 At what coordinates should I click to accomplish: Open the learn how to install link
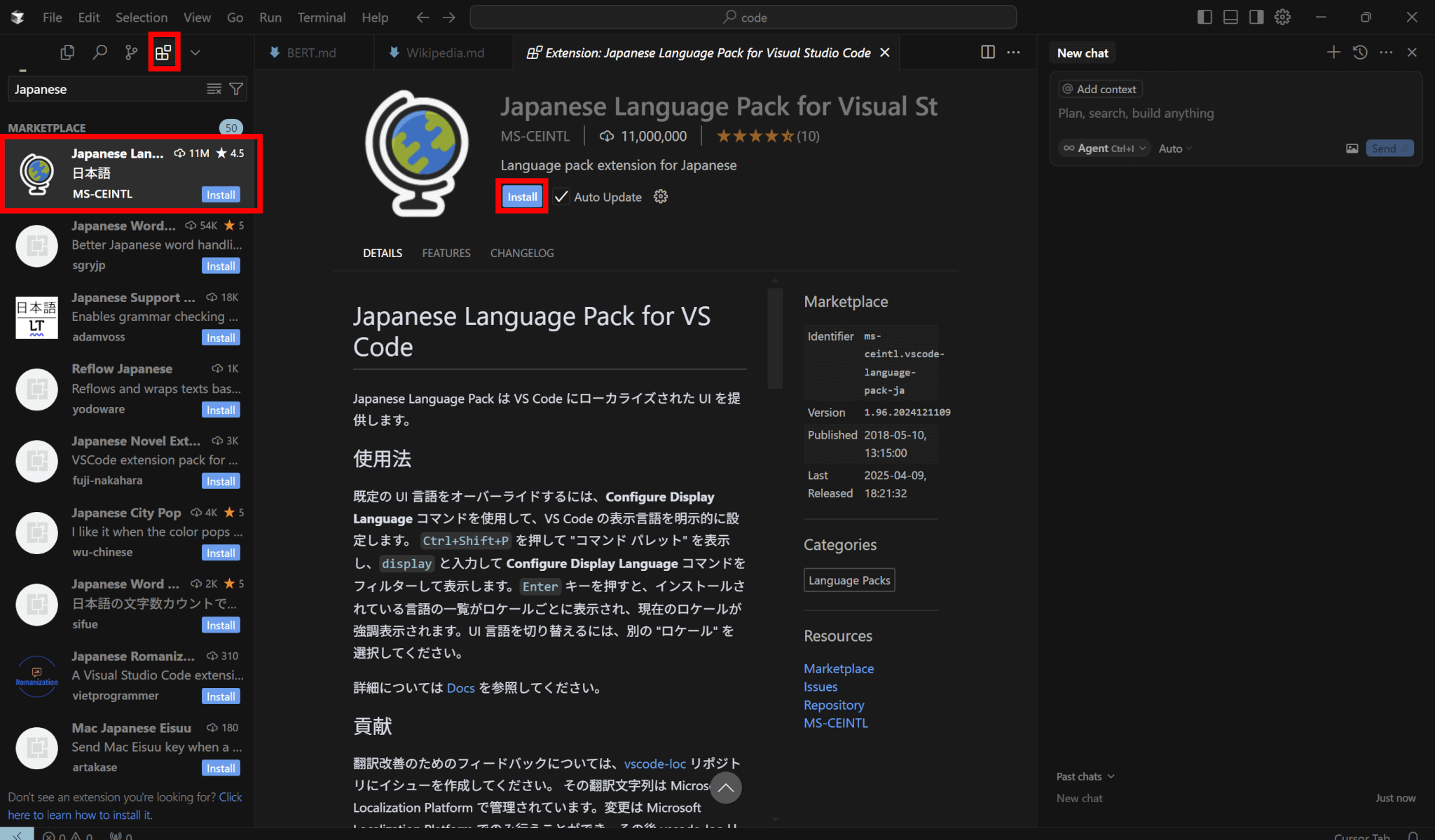[x=125, y=806]
